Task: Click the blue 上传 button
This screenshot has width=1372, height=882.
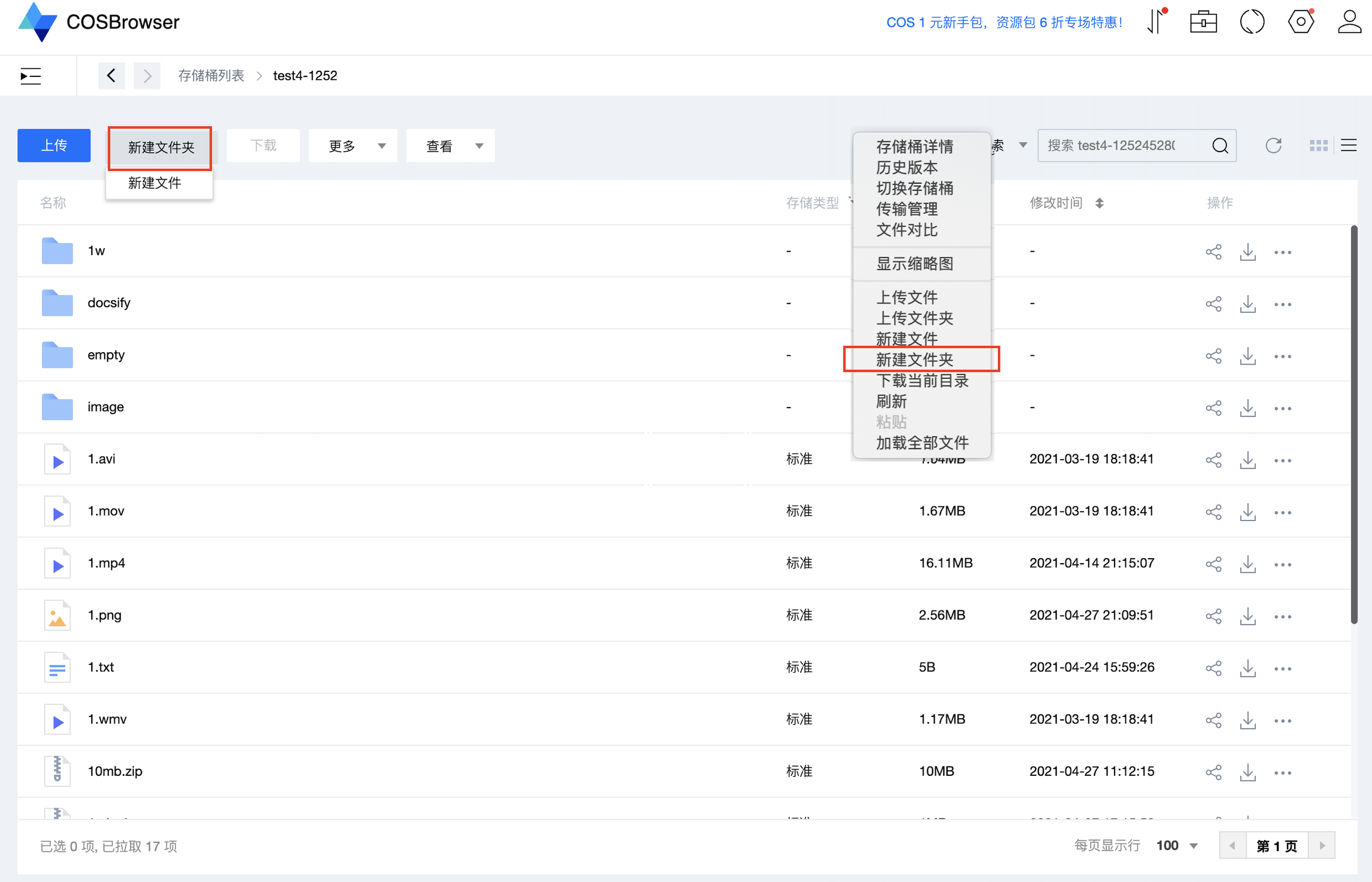Action: coord(54,146)
